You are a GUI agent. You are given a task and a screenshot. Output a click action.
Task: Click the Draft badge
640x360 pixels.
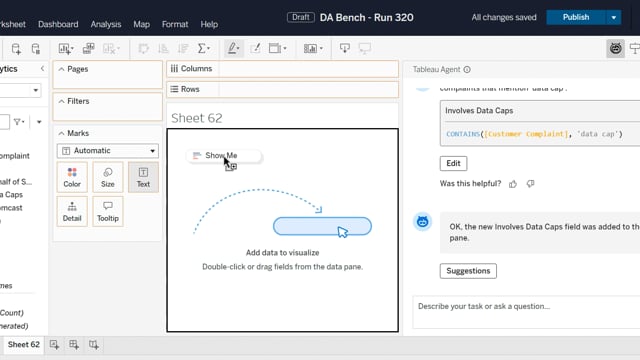click(301, 17)
